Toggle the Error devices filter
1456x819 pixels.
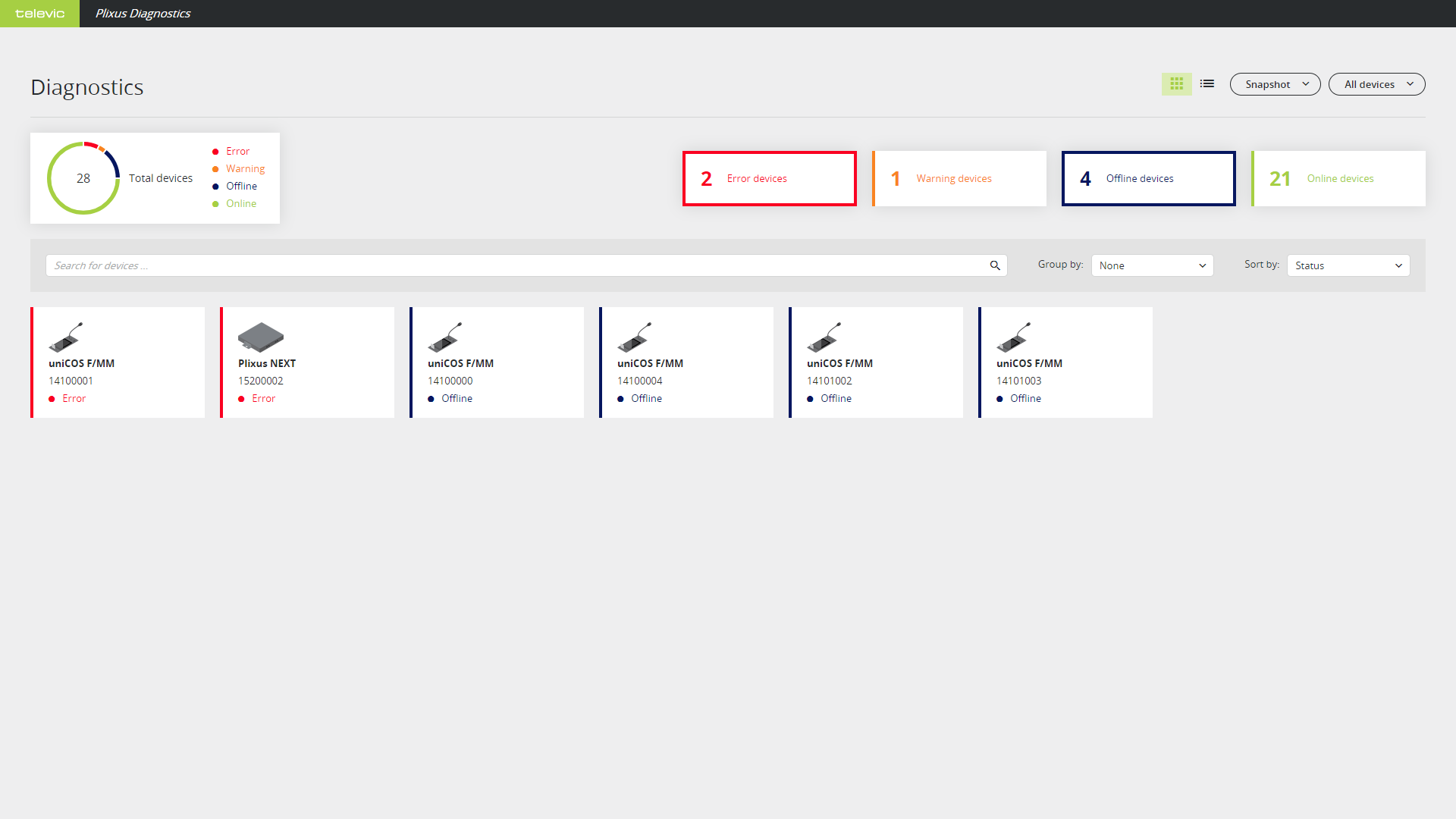point(769,178)
